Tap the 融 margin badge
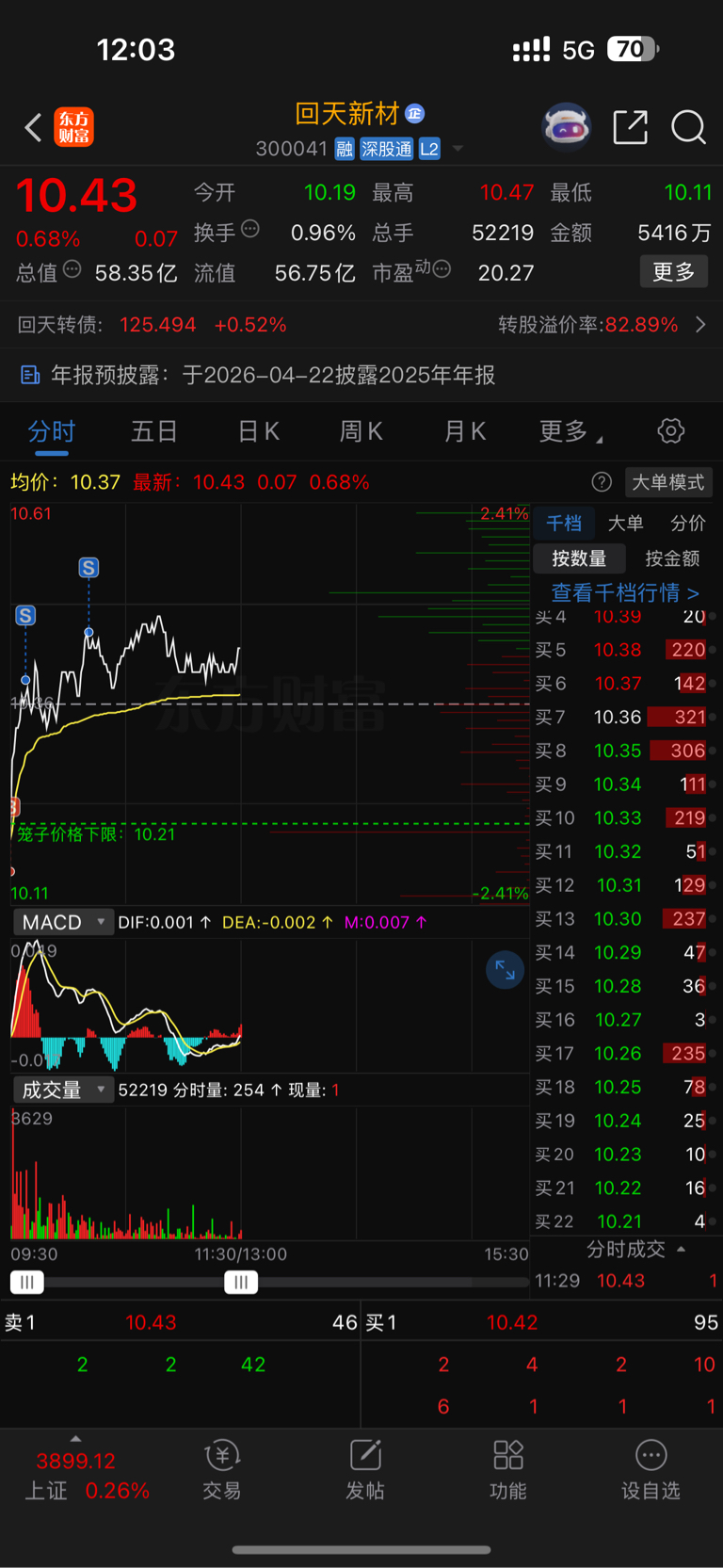This screenshot has height=1568, width=723. [x=345, y=149]
